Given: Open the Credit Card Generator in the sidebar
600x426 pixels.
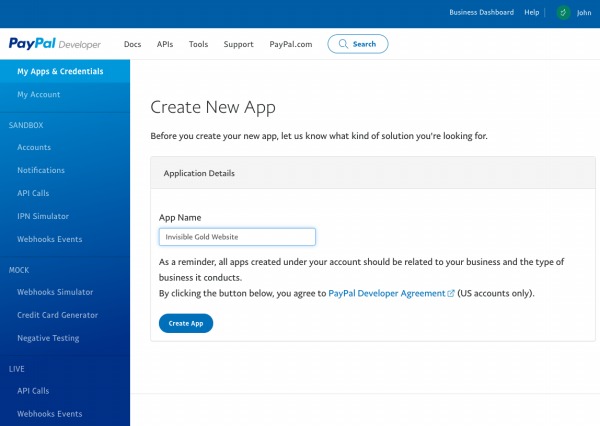Looking at the screenshot, I should click(58, 315).
